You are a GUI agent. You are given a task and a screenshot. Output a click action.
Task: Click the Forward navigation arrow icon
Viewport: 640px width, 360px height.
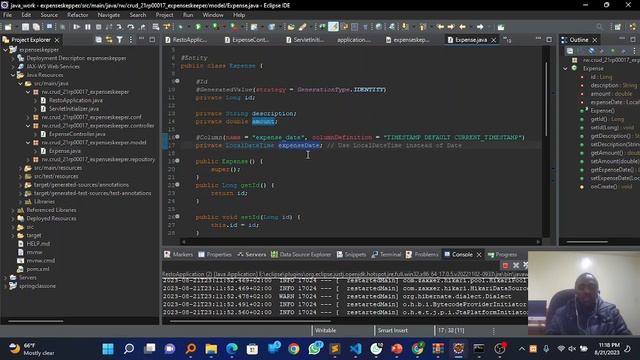point(480,27)
